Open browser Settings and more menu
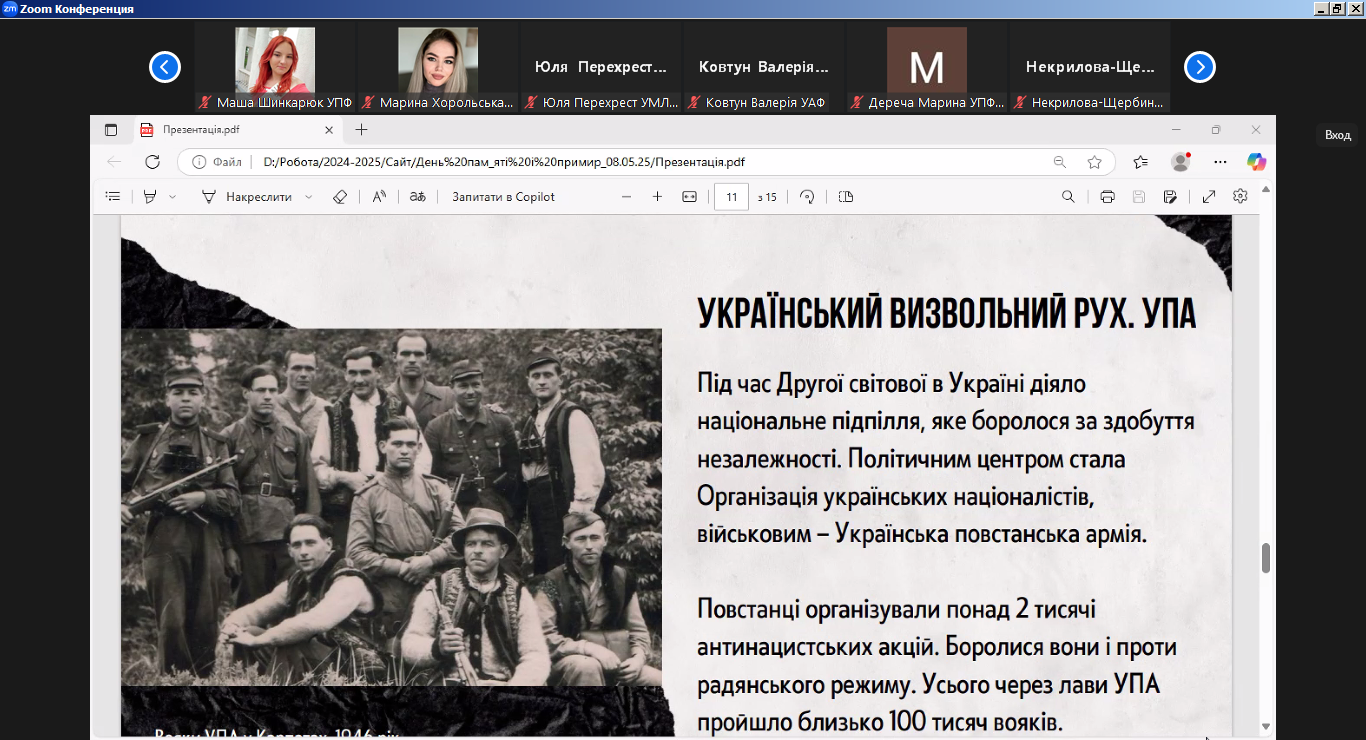This screenshot has width=1366, height=740. [1220, 162]
